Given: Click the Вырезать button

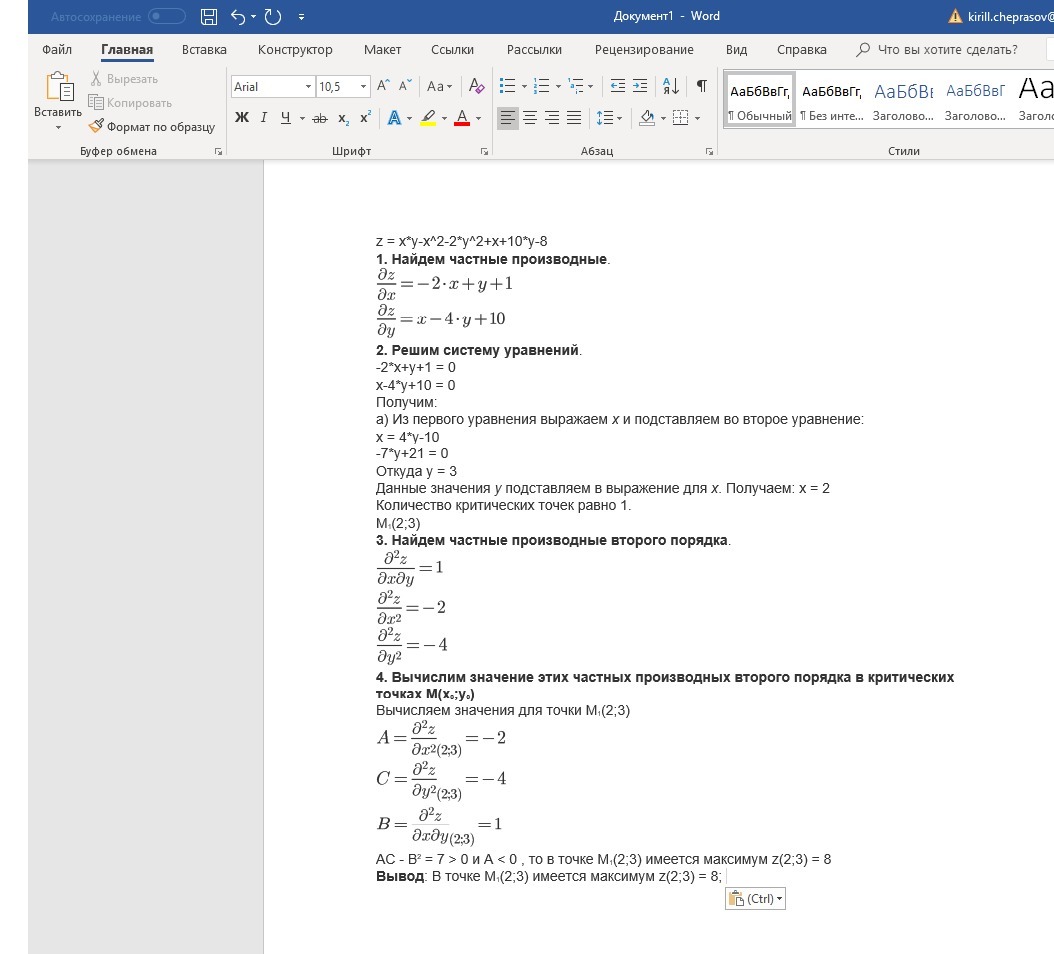Looking at the screenshot, I should pyautogui.click(x=125, y=79).
